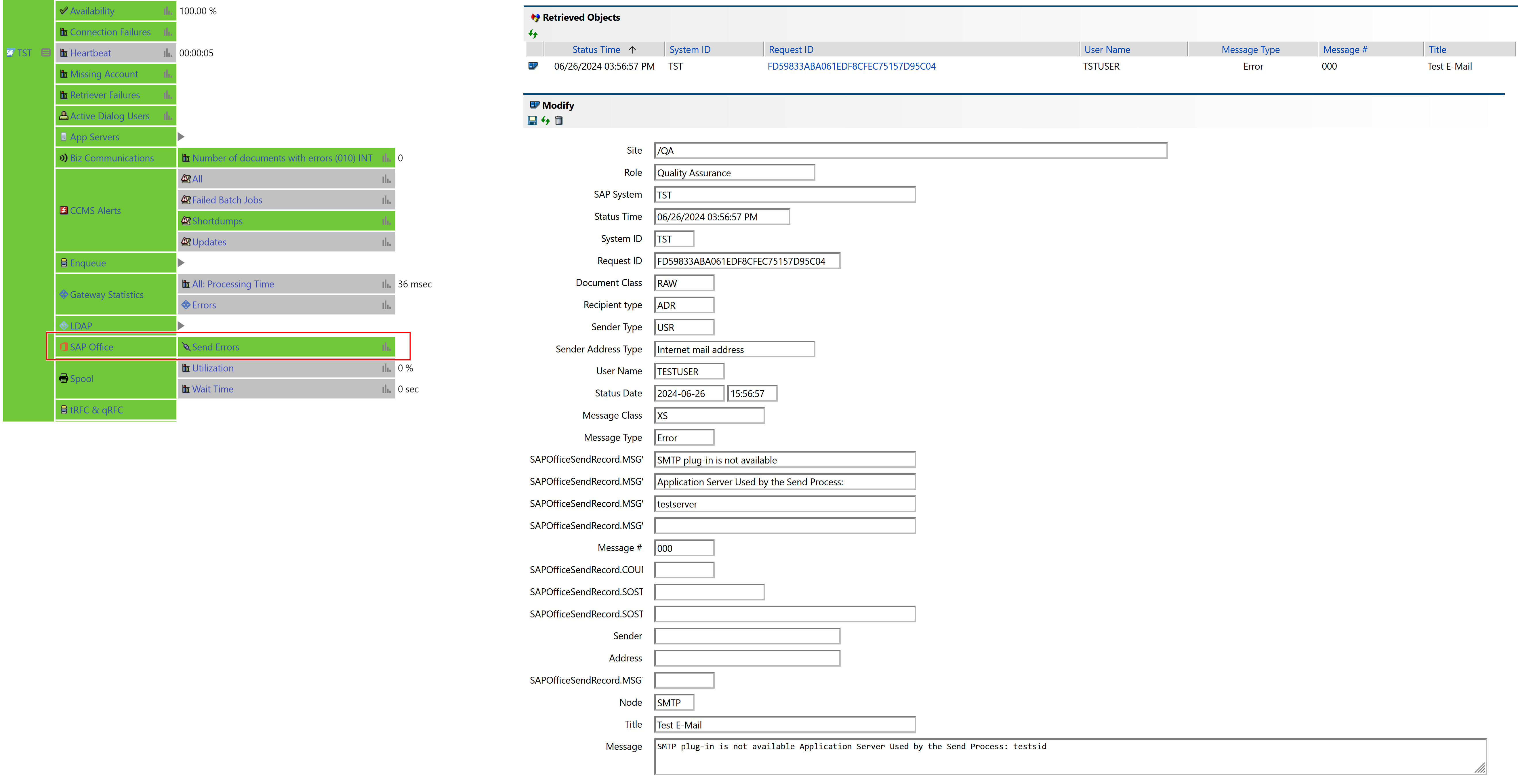
Task: Click the Message text area
Action: 1070,757
